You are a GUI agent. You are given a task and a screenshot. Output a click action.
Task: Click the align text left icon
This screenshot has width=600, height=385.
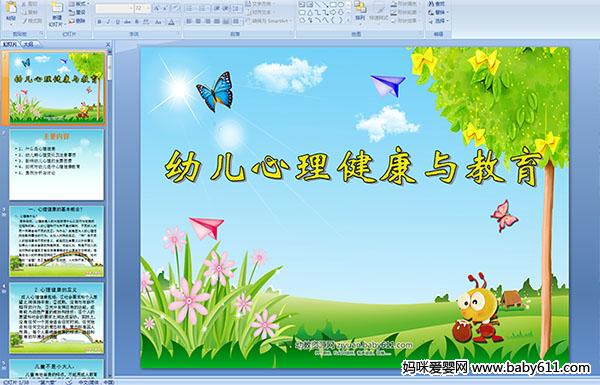(x=189, y=21)
